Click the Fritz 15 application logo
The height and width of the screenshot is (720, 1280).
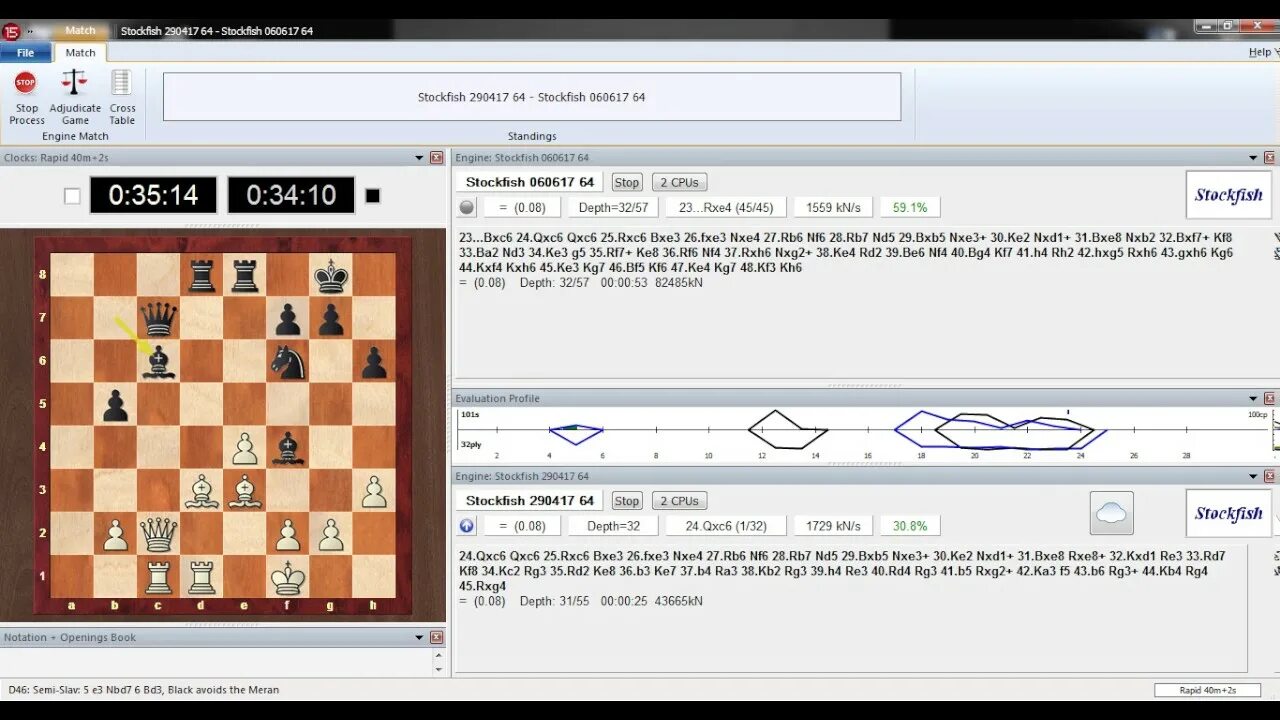[11, 31]
